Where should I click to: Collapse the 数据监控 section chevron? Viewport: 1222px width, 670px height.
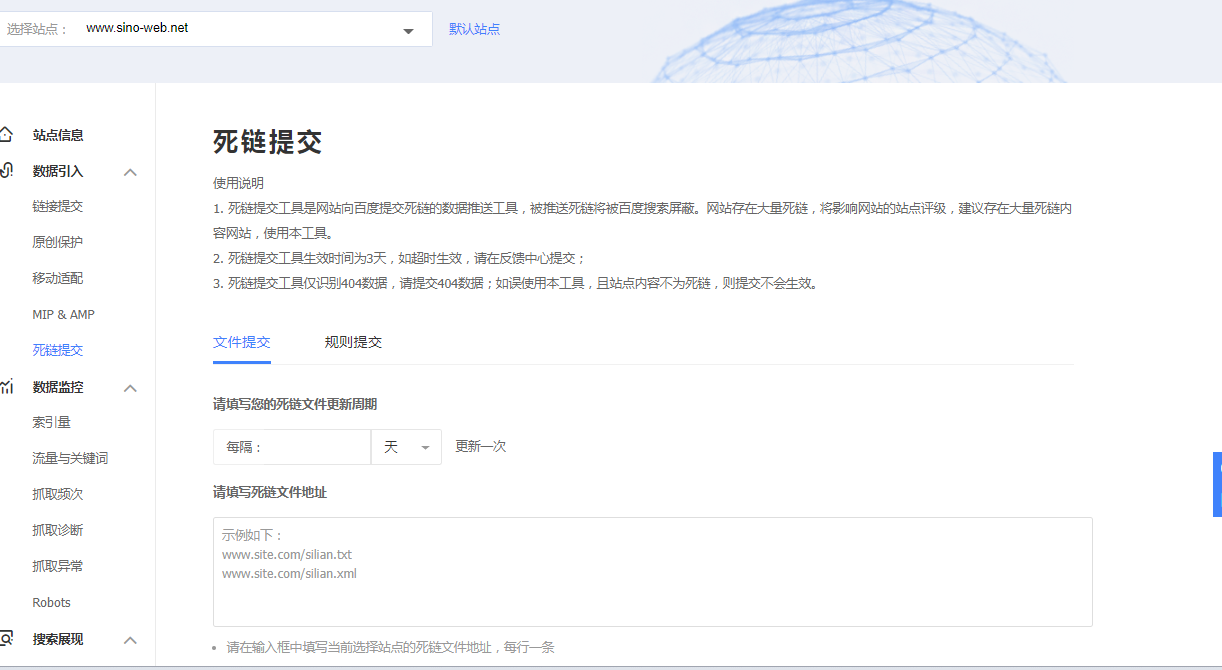pyautogui.click(x=130, y=388)
